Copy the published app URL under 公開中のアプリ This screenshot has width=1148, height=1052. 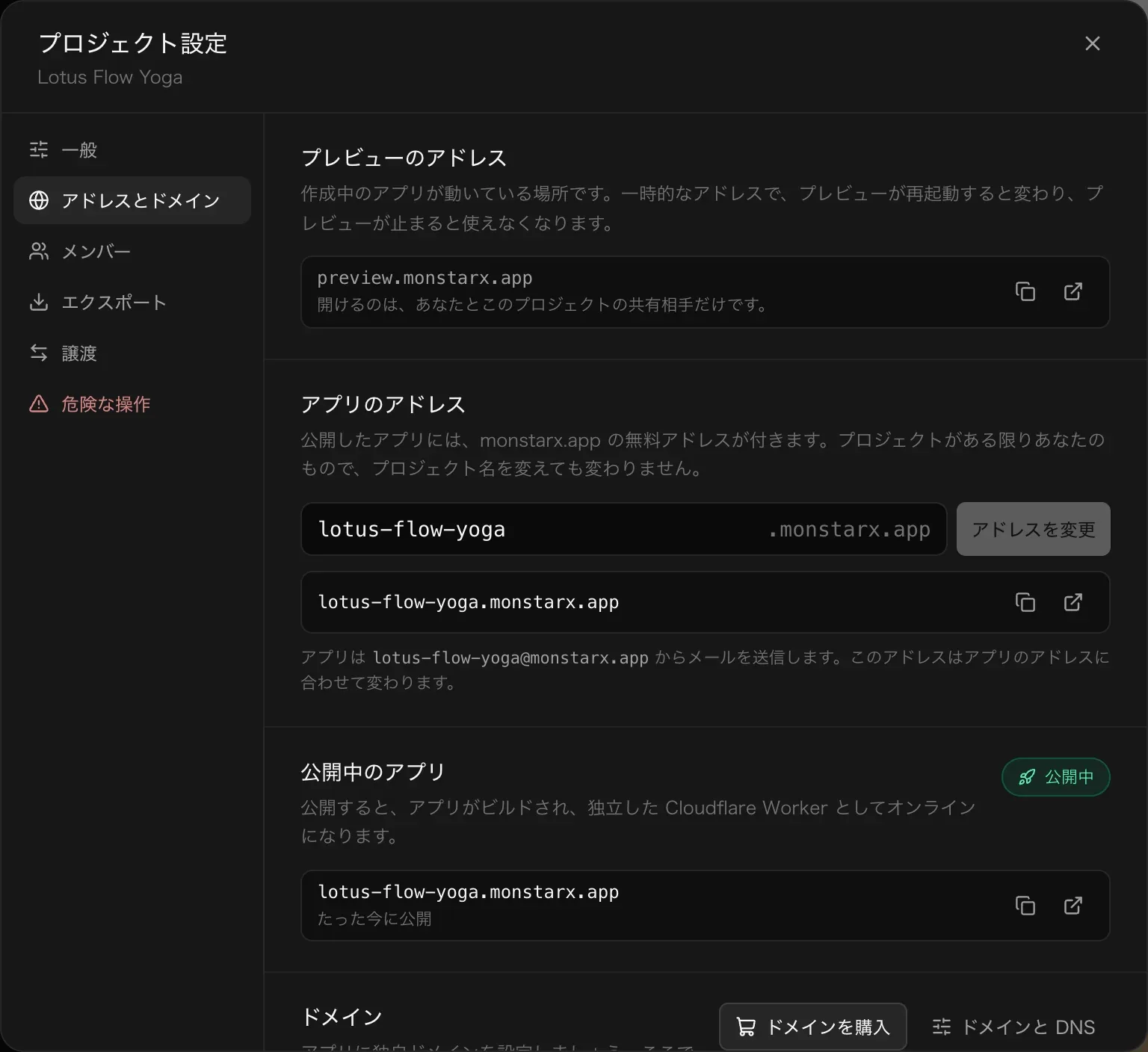[x=1025, y=906]
